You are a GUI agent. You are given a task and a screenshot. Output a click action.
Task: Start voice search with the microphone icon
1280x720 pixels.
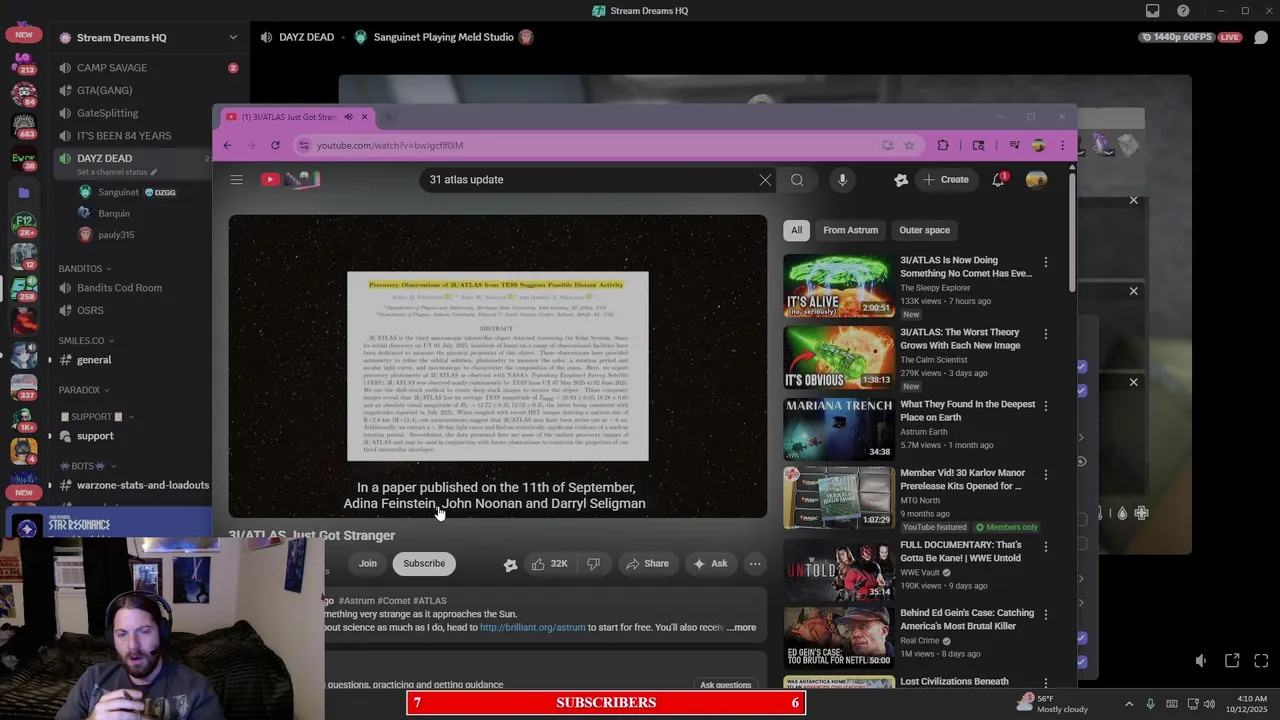tap(842, 180)
